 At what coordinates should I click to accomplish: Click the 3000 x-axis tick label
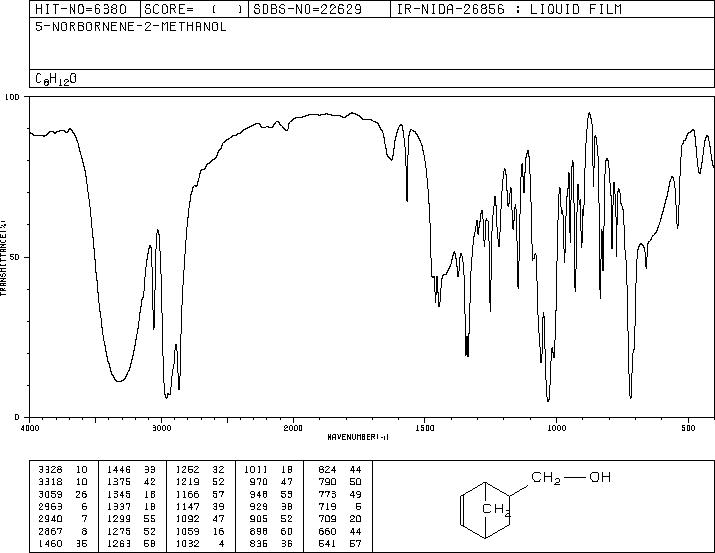click(161, 428)
